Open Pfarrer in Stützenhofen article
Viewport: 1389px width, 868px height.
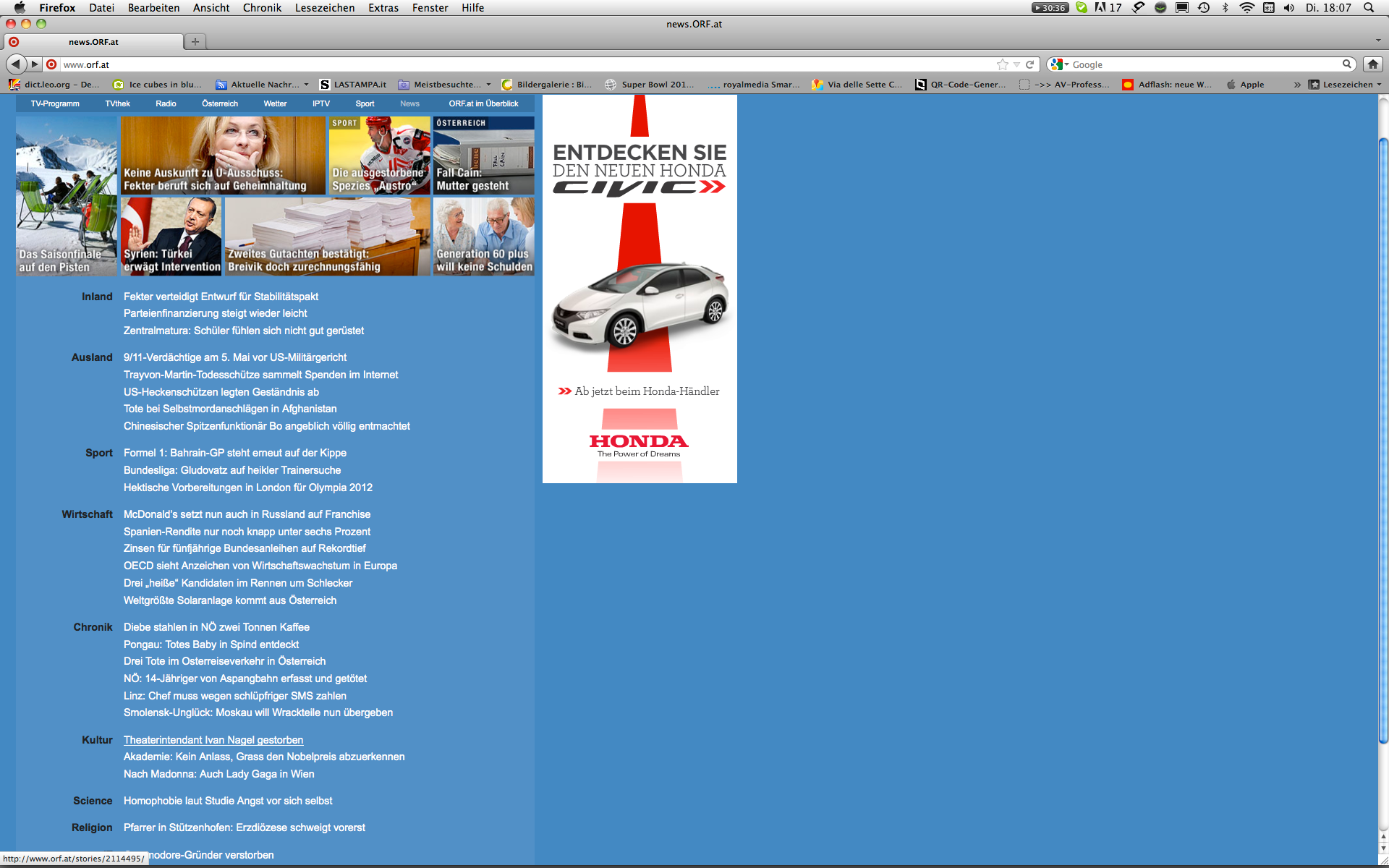pos(245,827)
